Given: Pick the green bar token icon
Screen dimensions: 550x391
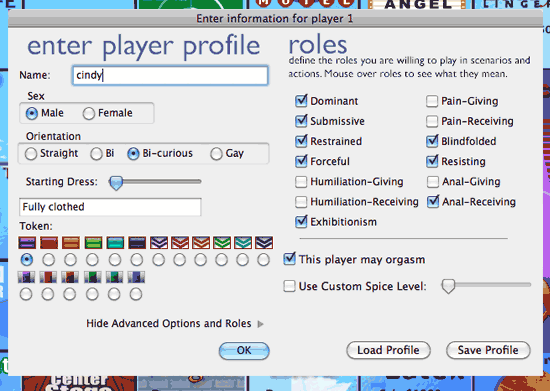Looking at the screenshot, I should tap(93, 243).
